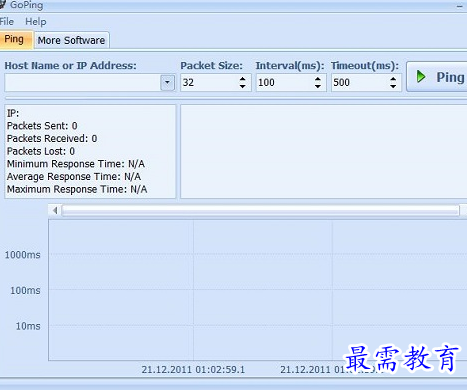This screenshot has width=467, height=390.
Task: Click the Host Name or IP Address label
Action: pyautogui.click(x=71, y=66)
